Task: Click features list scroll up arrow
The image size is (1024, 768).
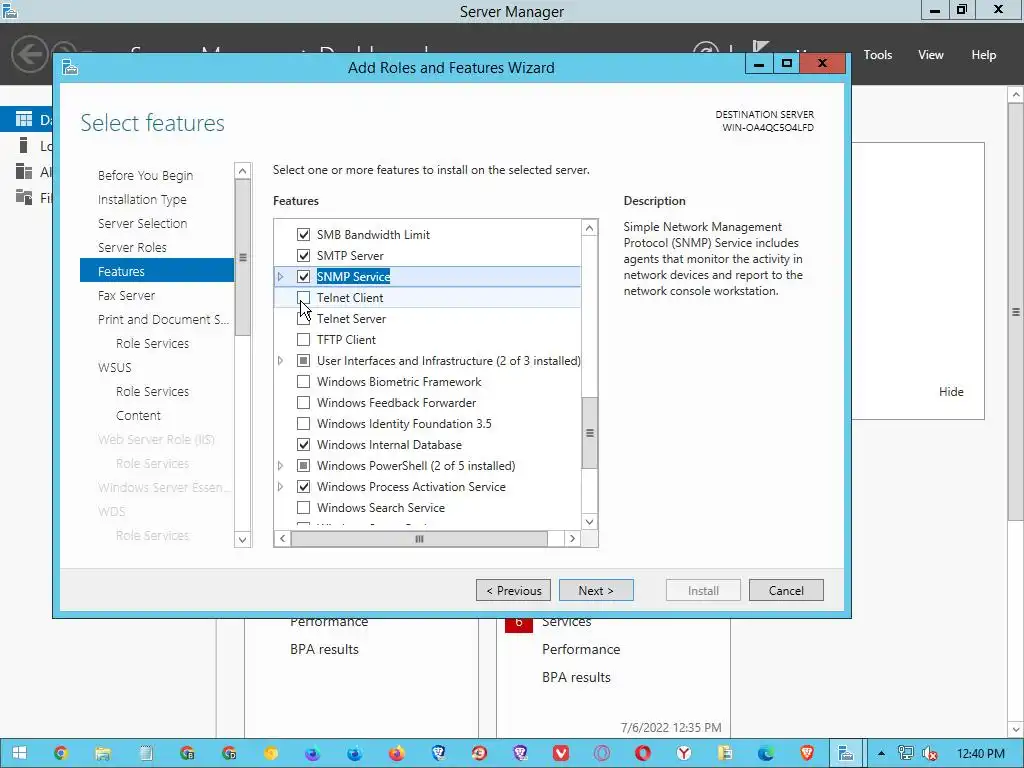Action: pos(589,228)
